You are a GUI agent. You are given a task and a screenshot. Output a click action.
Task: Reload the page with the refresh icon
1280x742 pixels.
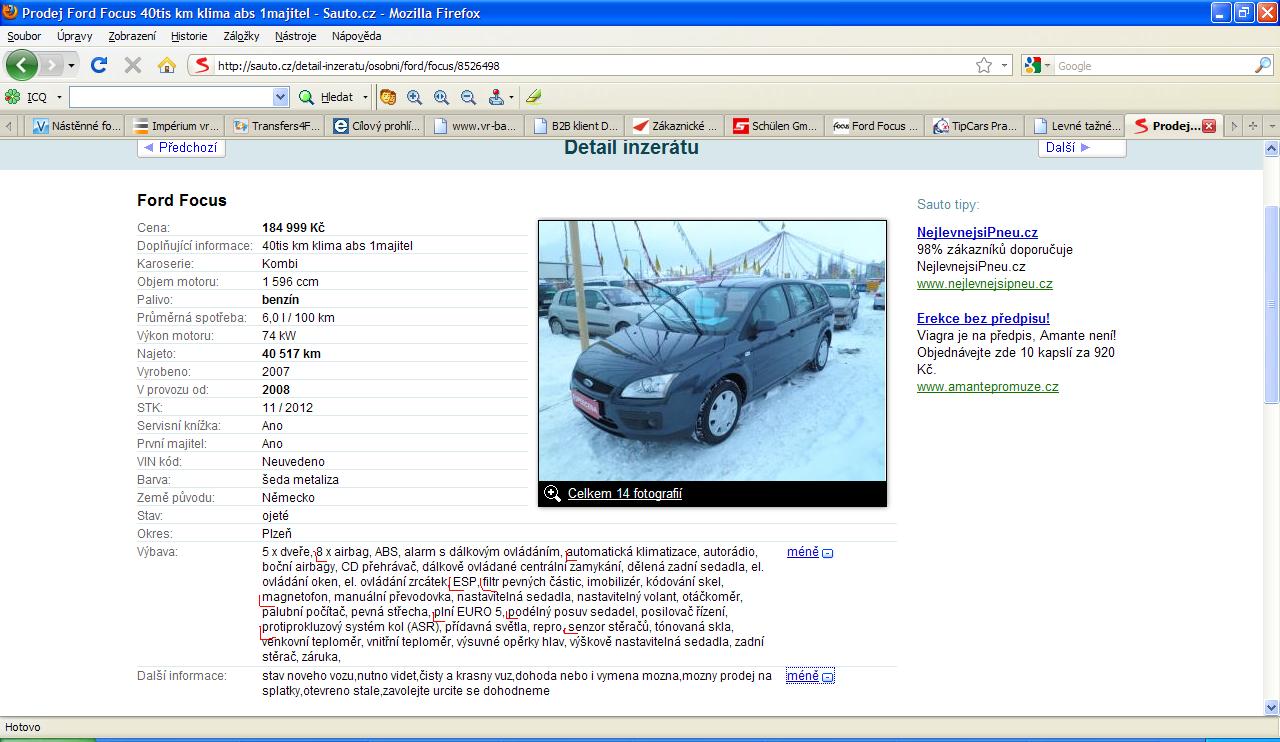98,65
